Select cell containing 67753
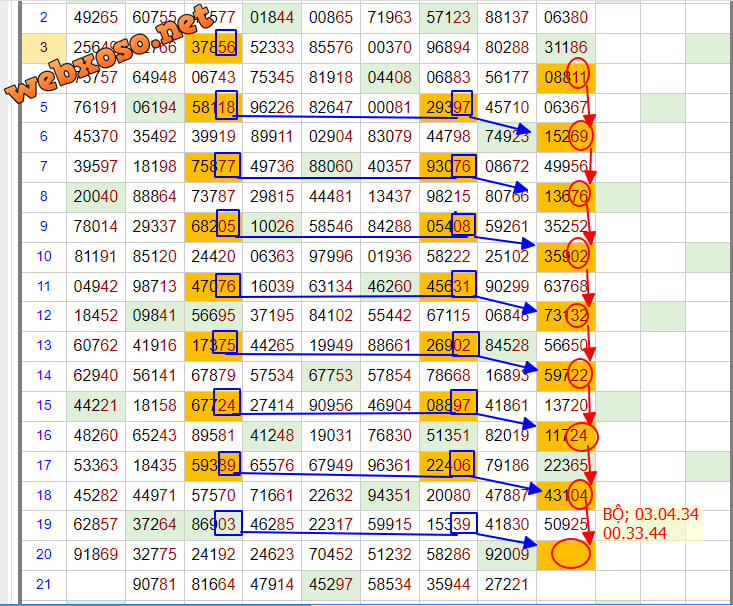The width and height of the screenshot is (733, 606). tap(331, 375)
